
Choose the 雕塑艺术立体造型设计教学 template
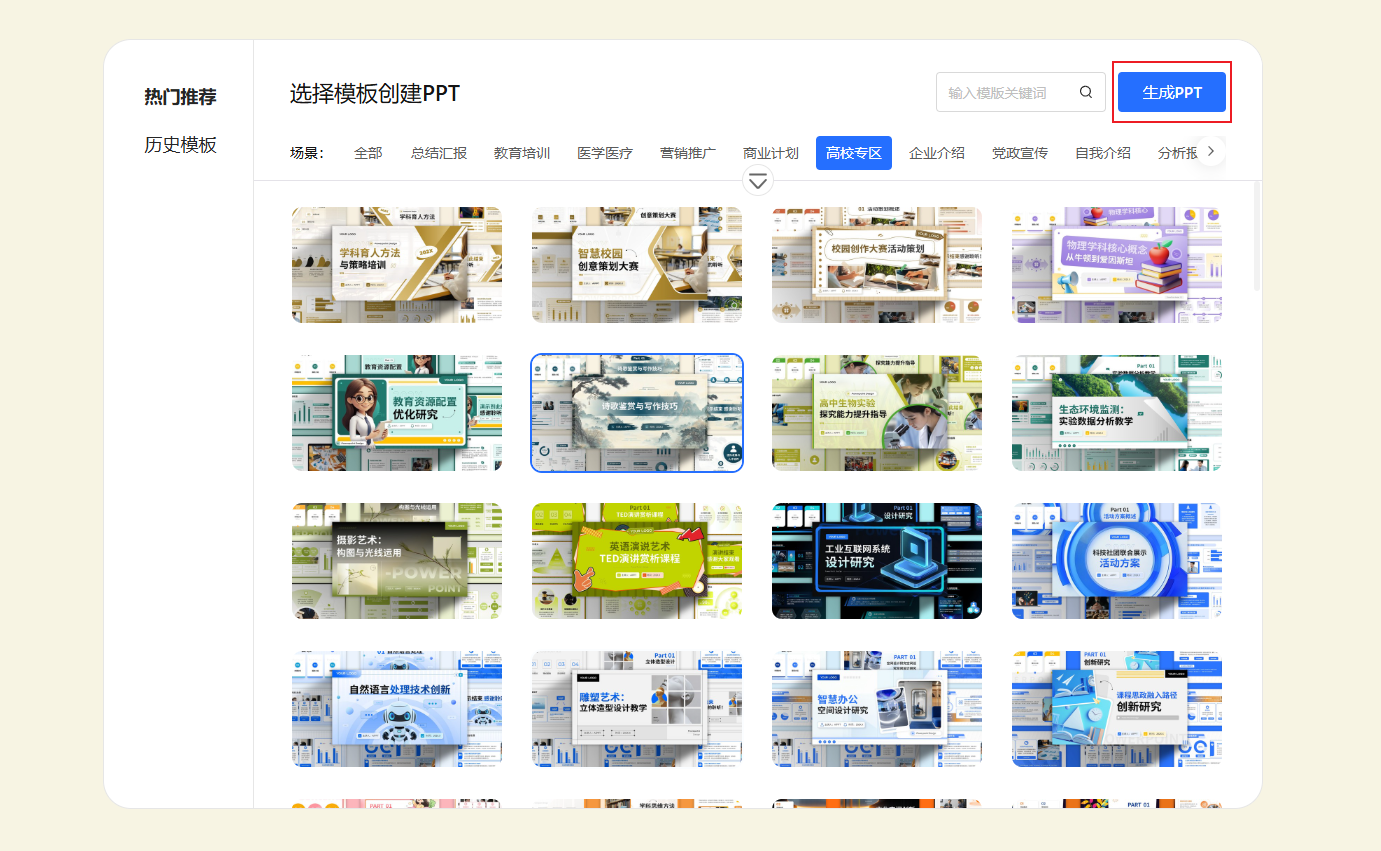637,709
